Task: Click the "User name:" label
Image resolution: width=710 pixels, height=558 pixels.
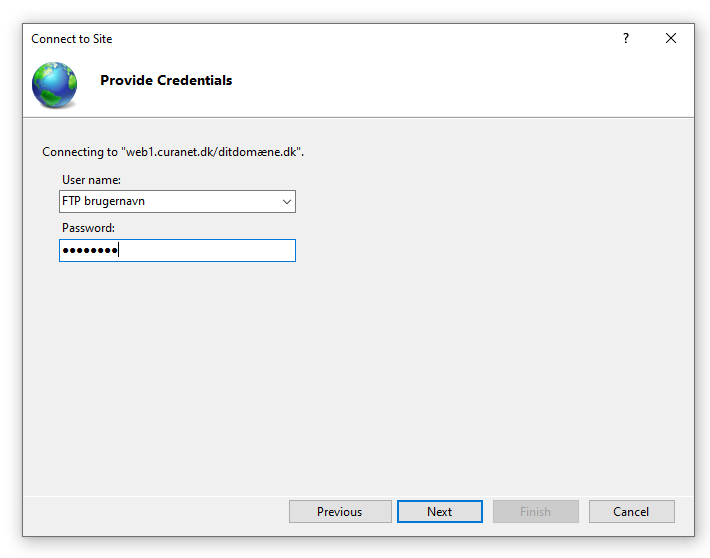Action: 91,180
